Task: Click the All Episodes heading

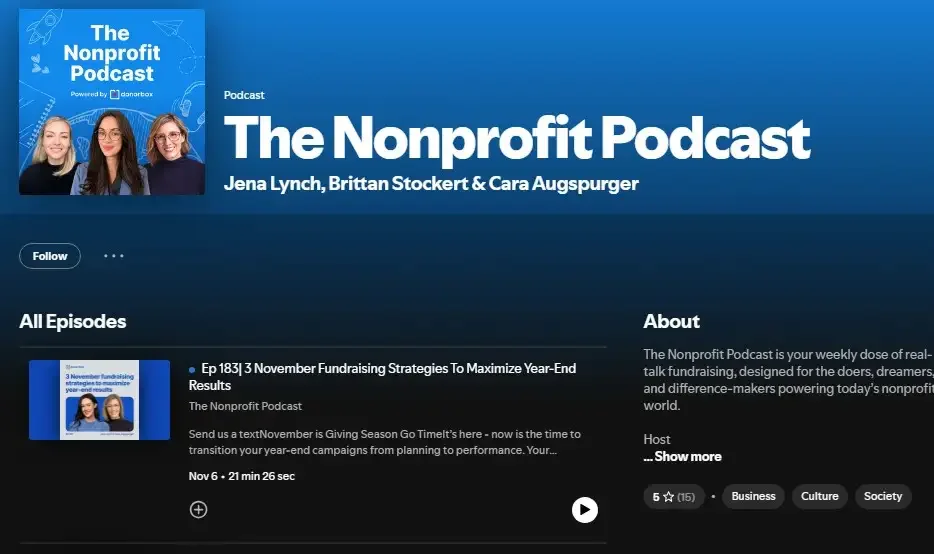Action: [73, 322]
